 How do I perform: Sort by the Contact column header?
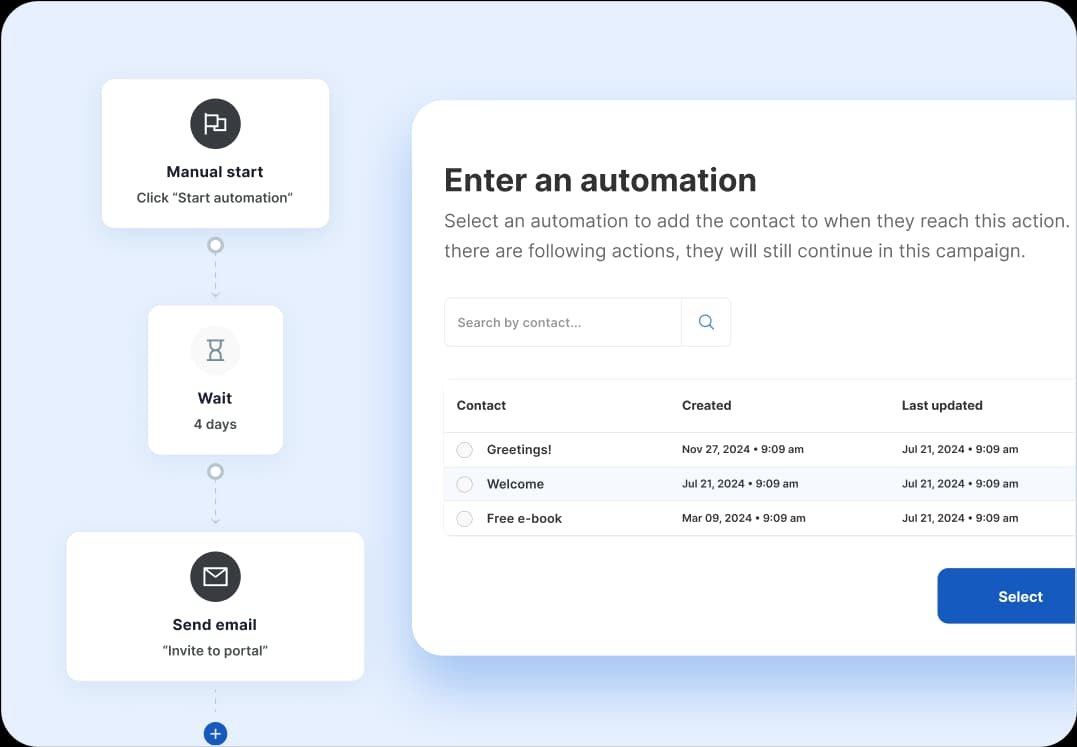pyautogui.click(x=481, y=405)
